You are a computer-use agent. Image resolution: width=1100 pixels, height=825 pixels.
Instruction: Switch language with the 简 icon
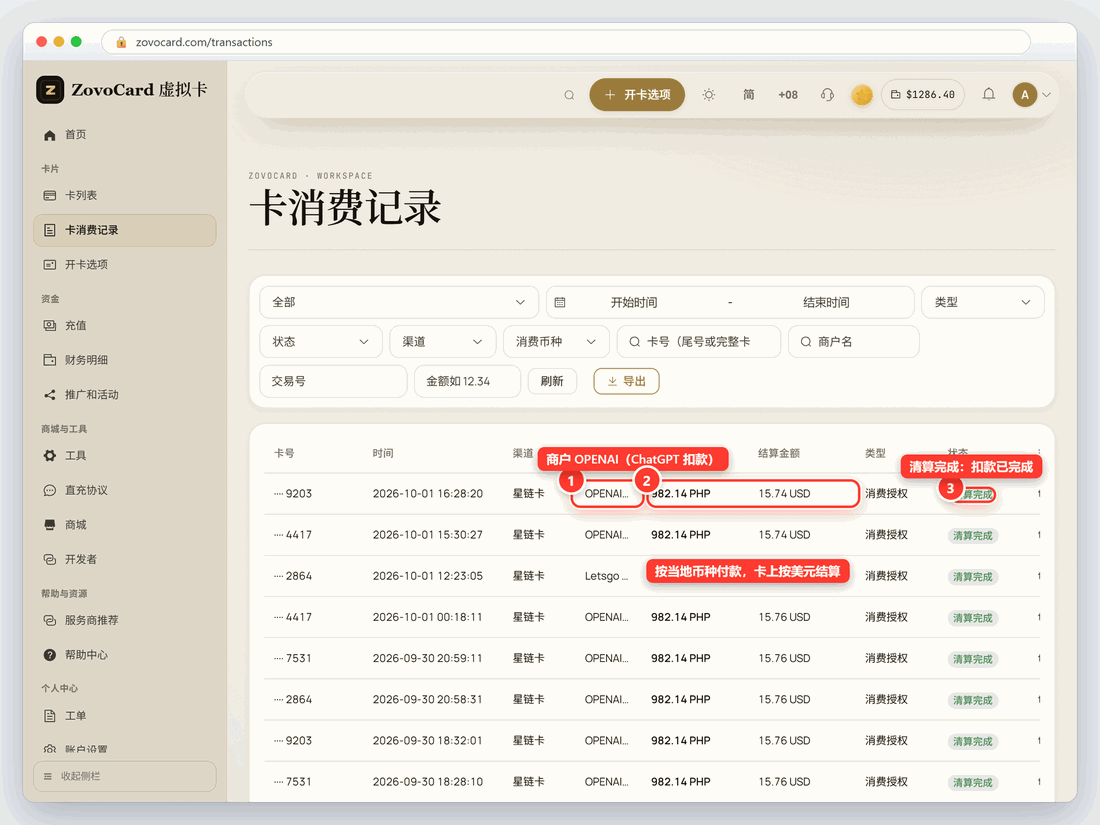[749, 95]
